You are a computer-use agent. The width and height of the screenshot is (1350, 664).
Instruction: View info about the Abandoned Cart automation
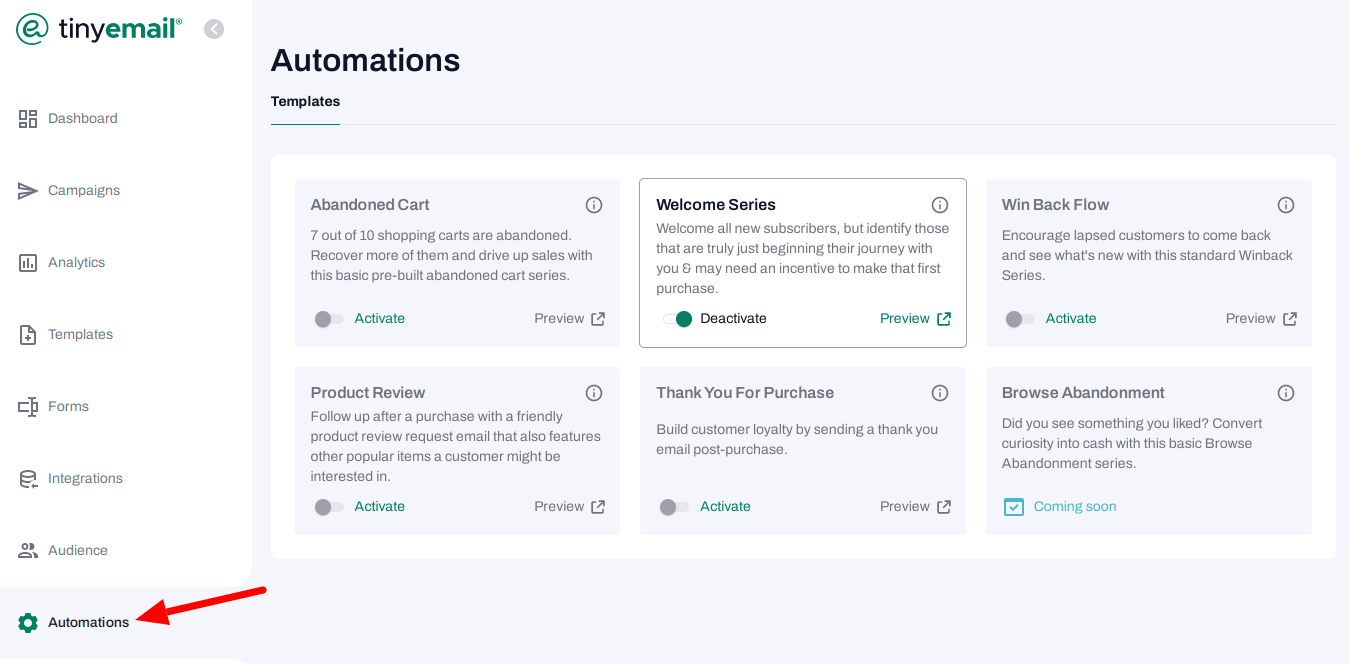click(593, 204)
